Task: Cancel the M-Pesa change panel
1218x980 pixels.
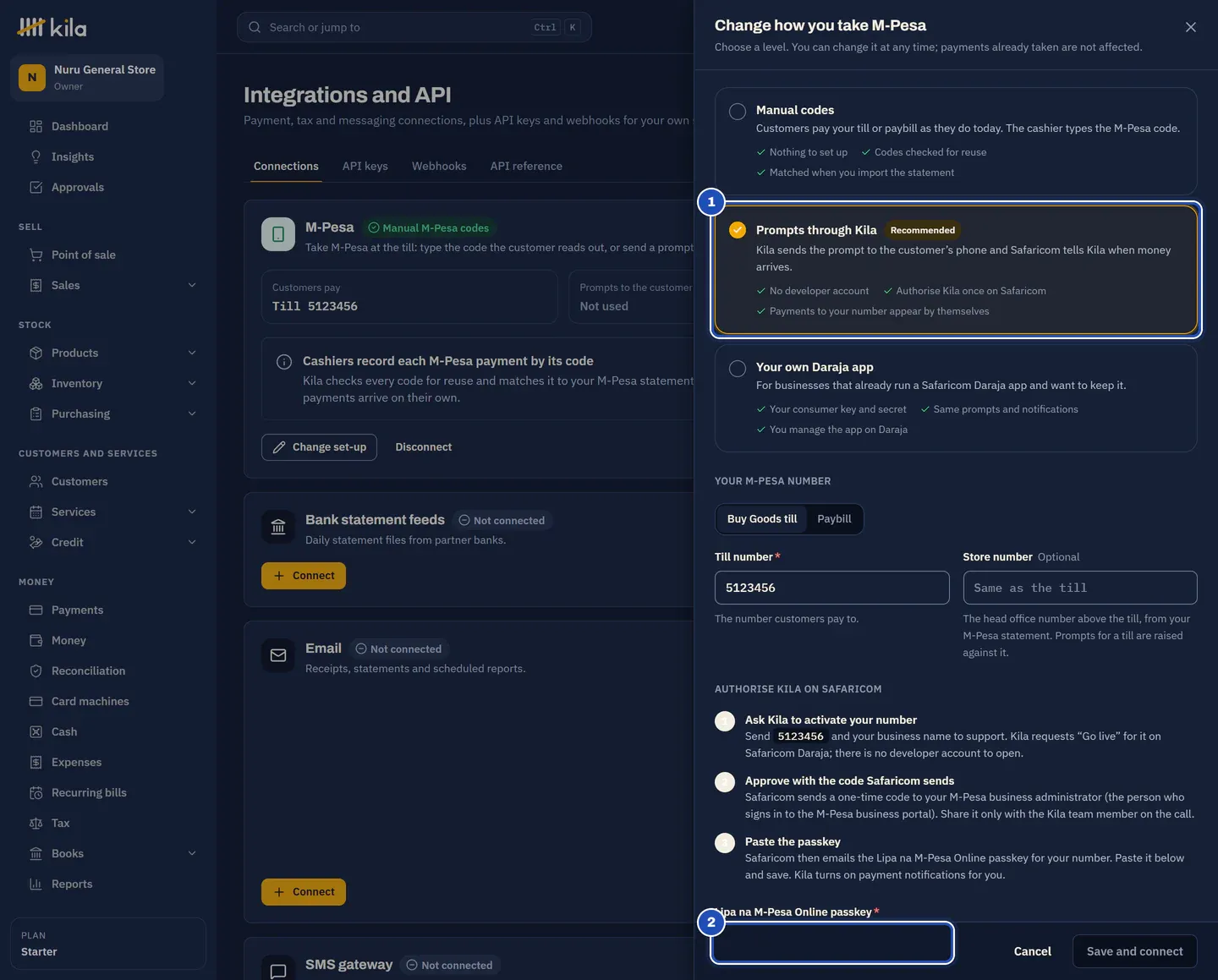Action: point(1033,951)
